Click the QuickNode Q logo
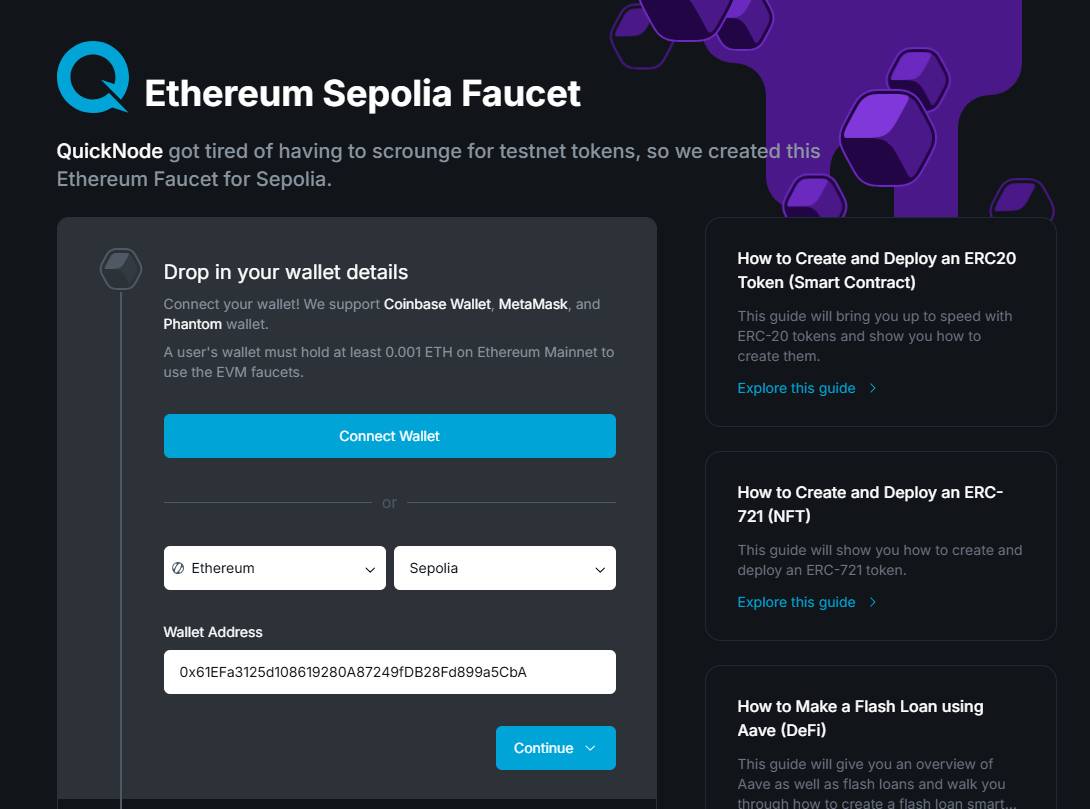This screenshot has height=809, width=1090. 93,76
